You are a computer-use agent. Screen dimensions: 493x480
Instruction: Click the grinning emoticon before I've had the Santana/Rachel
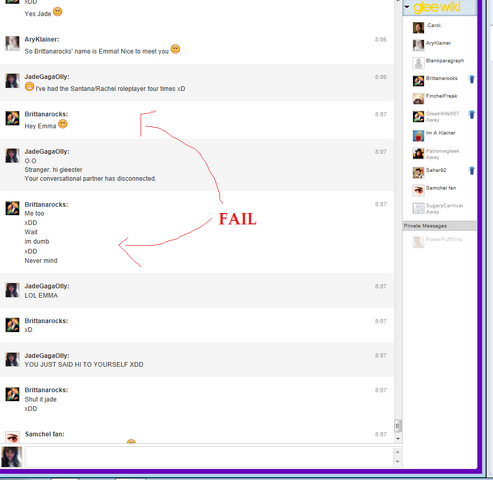tap(29, 87)
